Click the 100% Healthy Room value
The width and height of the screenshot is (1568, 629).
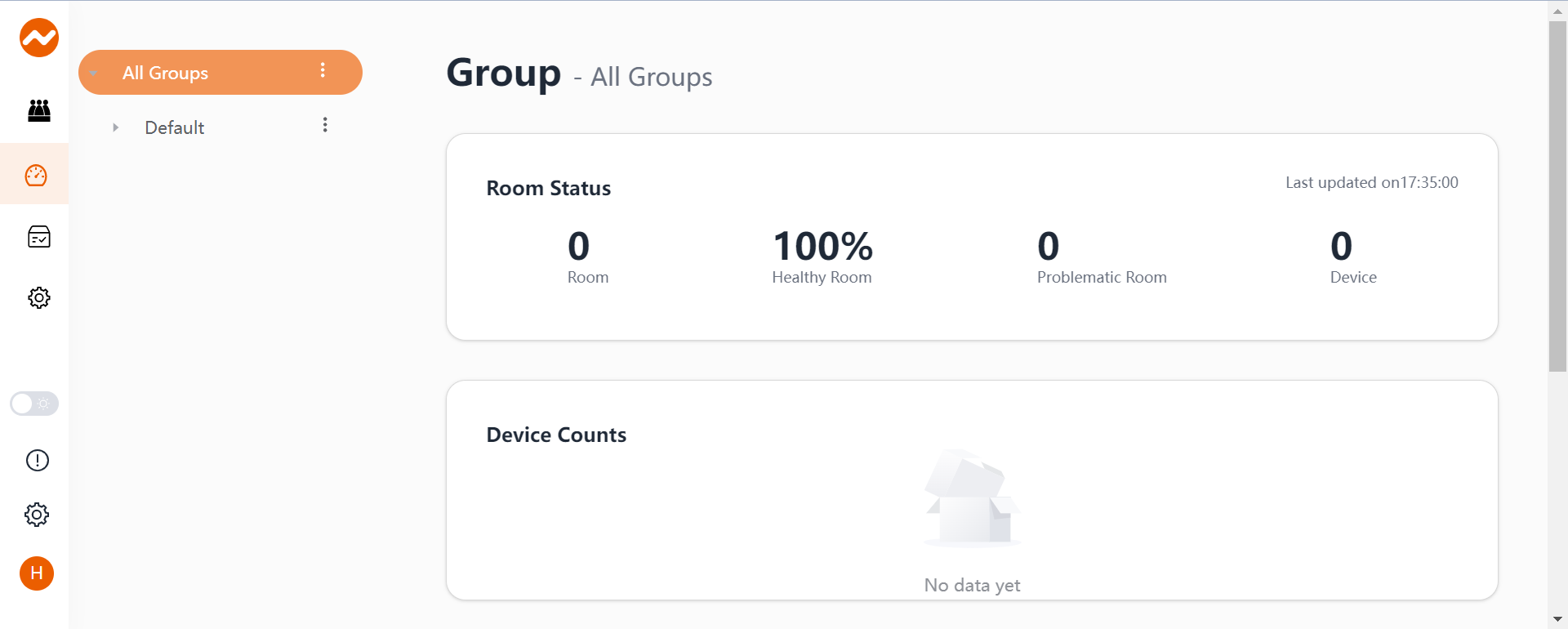click(822, 247)
